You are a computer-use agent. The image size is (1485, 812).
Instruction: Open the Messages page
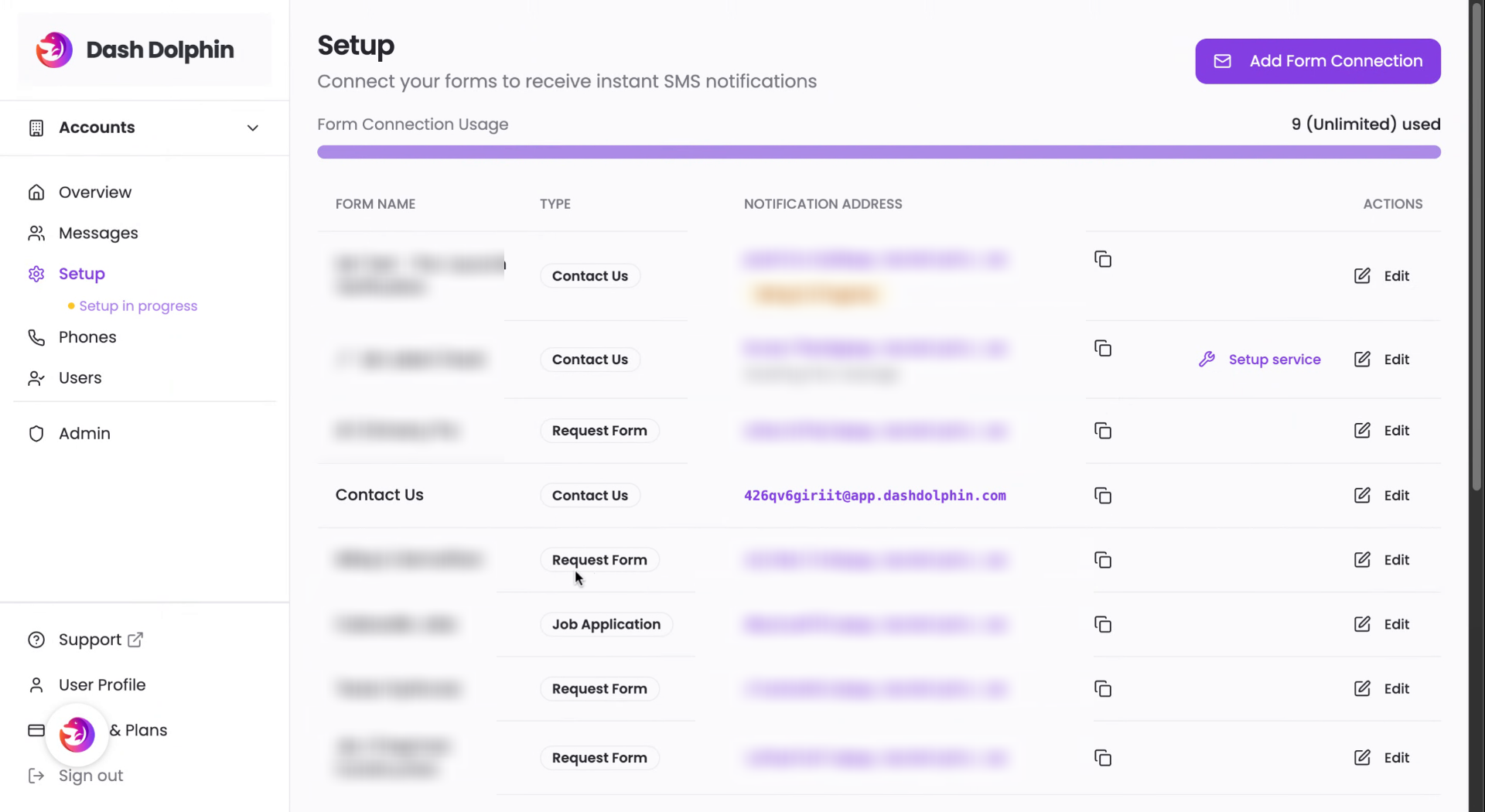98,233
